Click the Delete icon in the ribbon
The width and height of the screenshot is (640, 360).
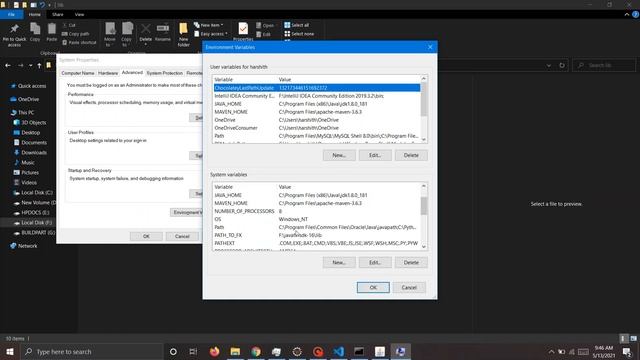(x=146, y=34)
